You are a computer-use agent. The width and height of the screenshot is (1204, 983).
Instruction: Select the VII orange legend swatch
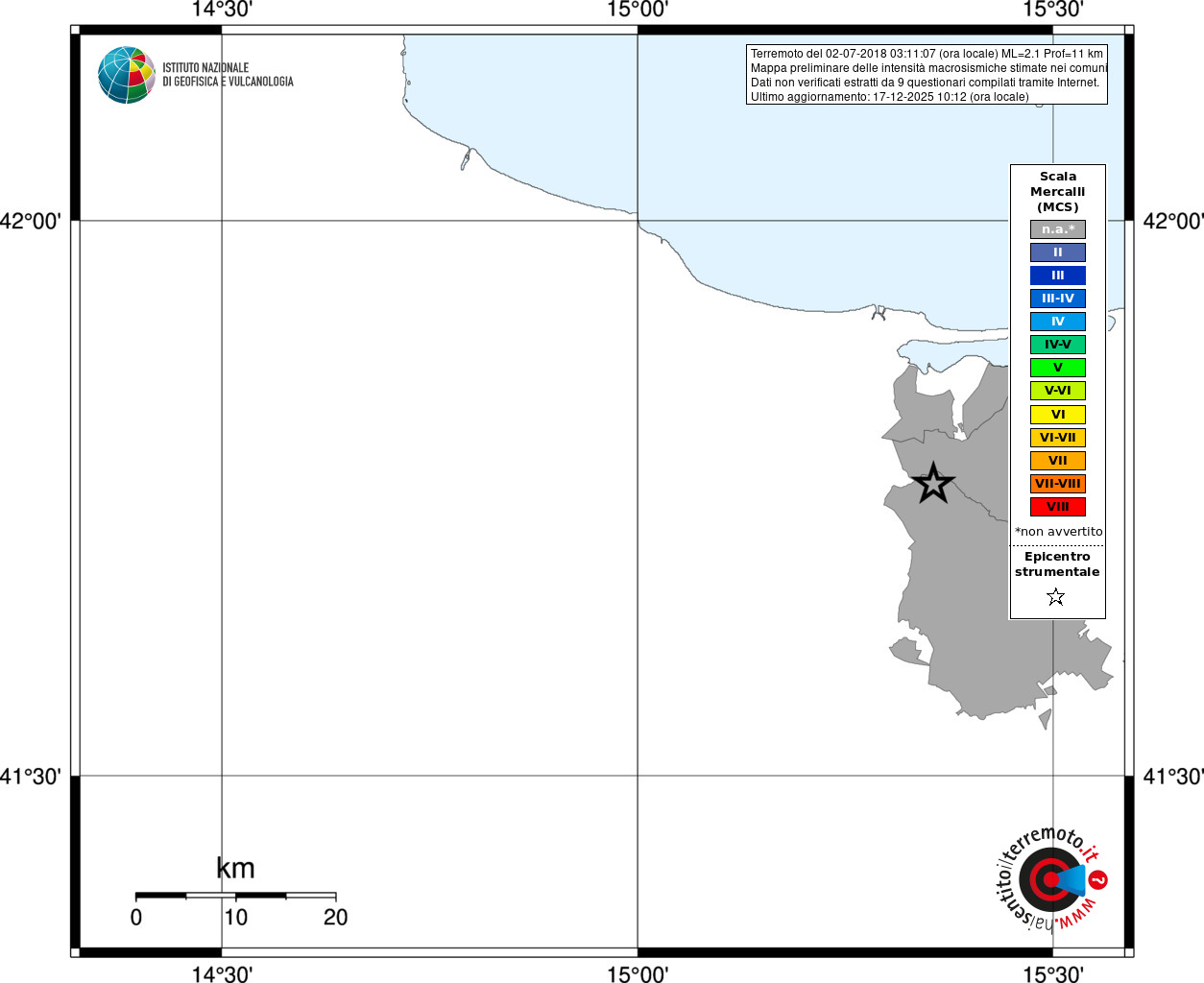point(1058,461)
